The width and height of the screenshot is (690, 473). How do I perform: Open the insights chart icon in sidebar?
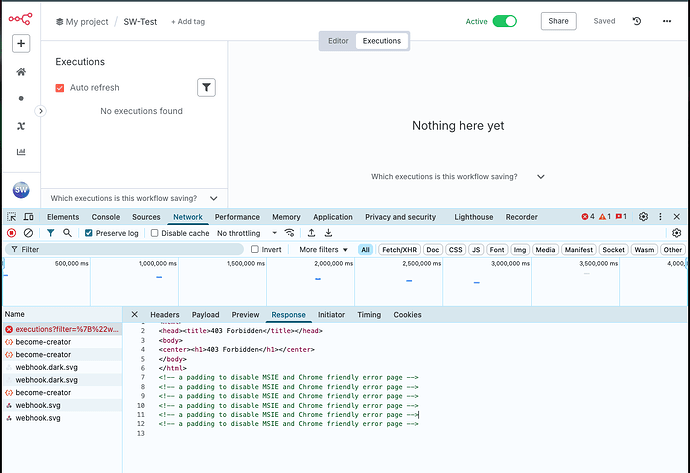coord(21,152)
